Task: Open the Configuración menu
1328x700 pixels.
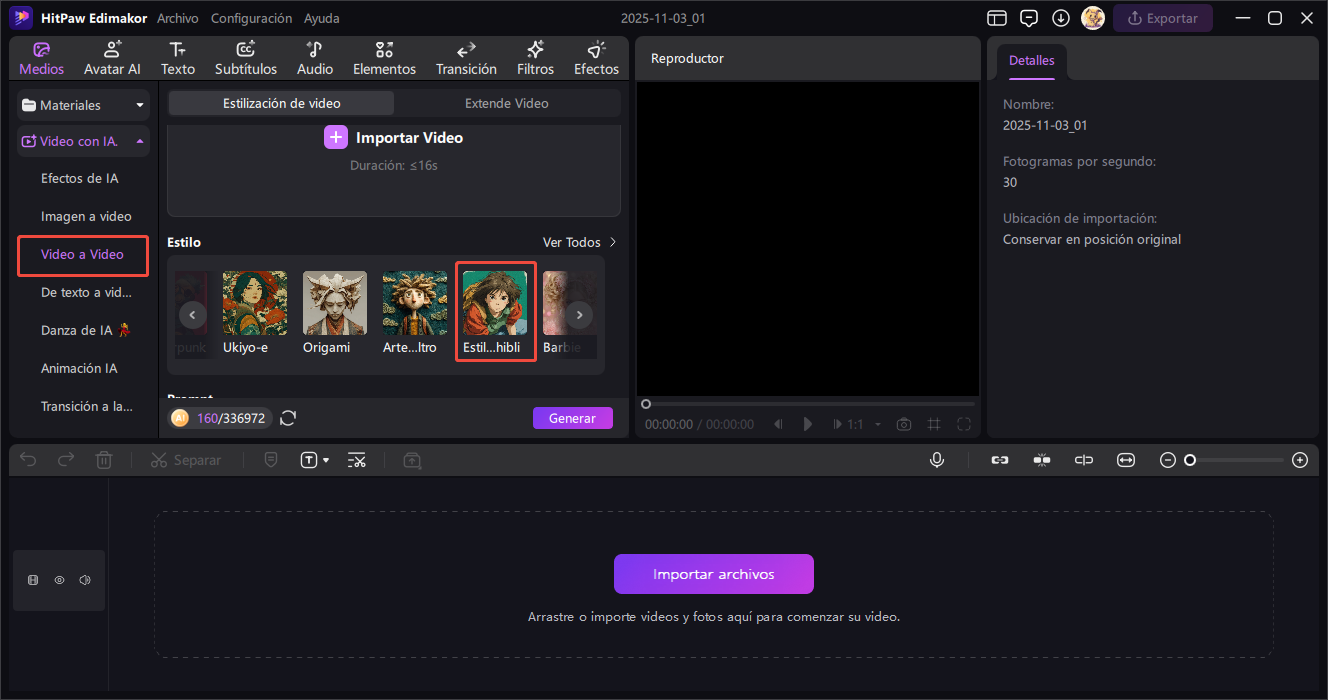Action: (x=251, y=18)
